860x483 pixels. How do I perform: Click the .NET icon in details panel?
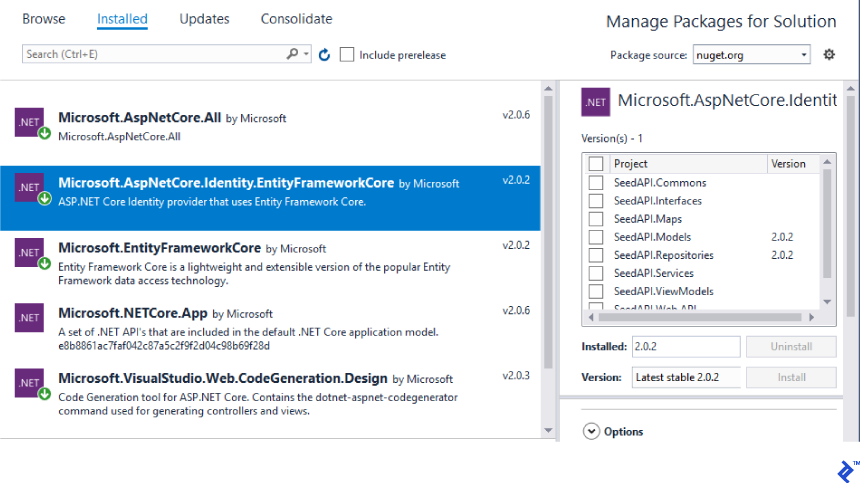coord(596,102)
